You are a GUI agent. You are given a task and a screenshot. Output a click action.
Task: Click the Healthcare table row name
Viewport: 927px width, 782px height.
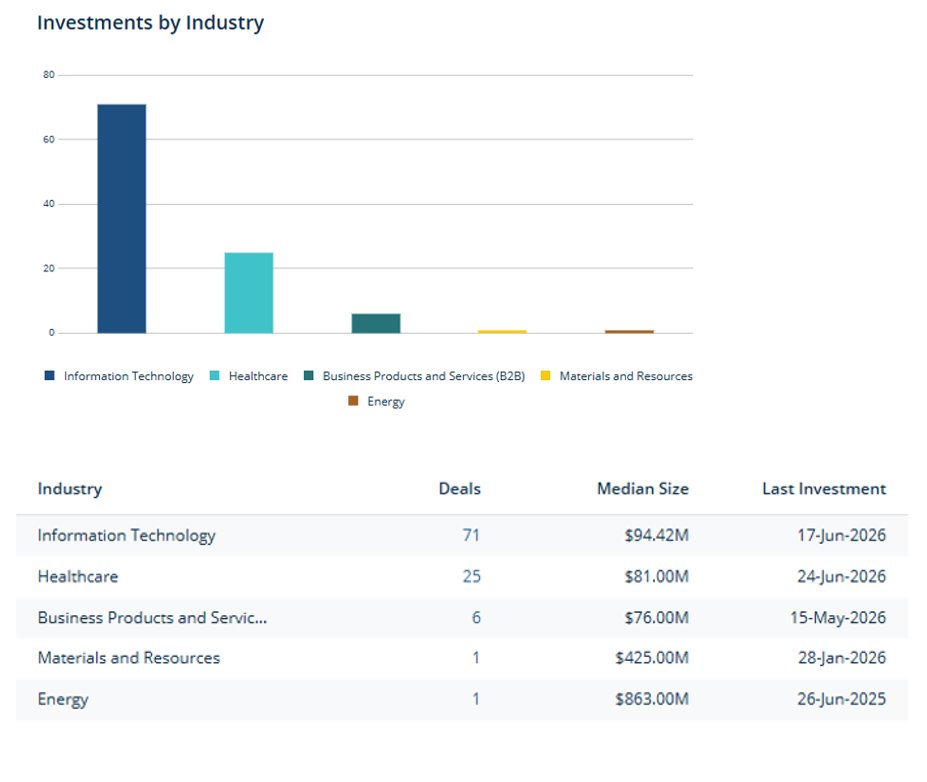[x=78, y=576]
